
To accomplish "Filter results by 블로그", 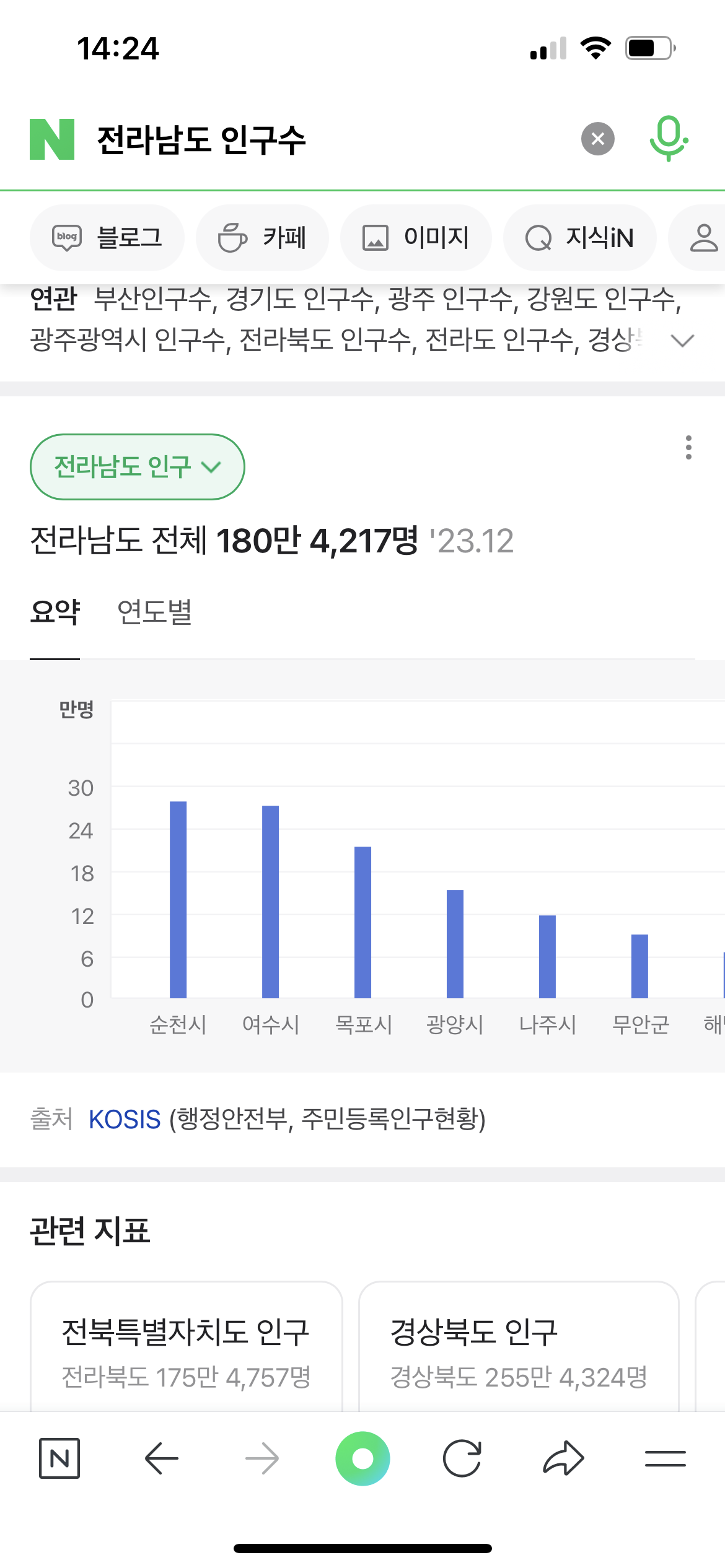I will (107, 238).
